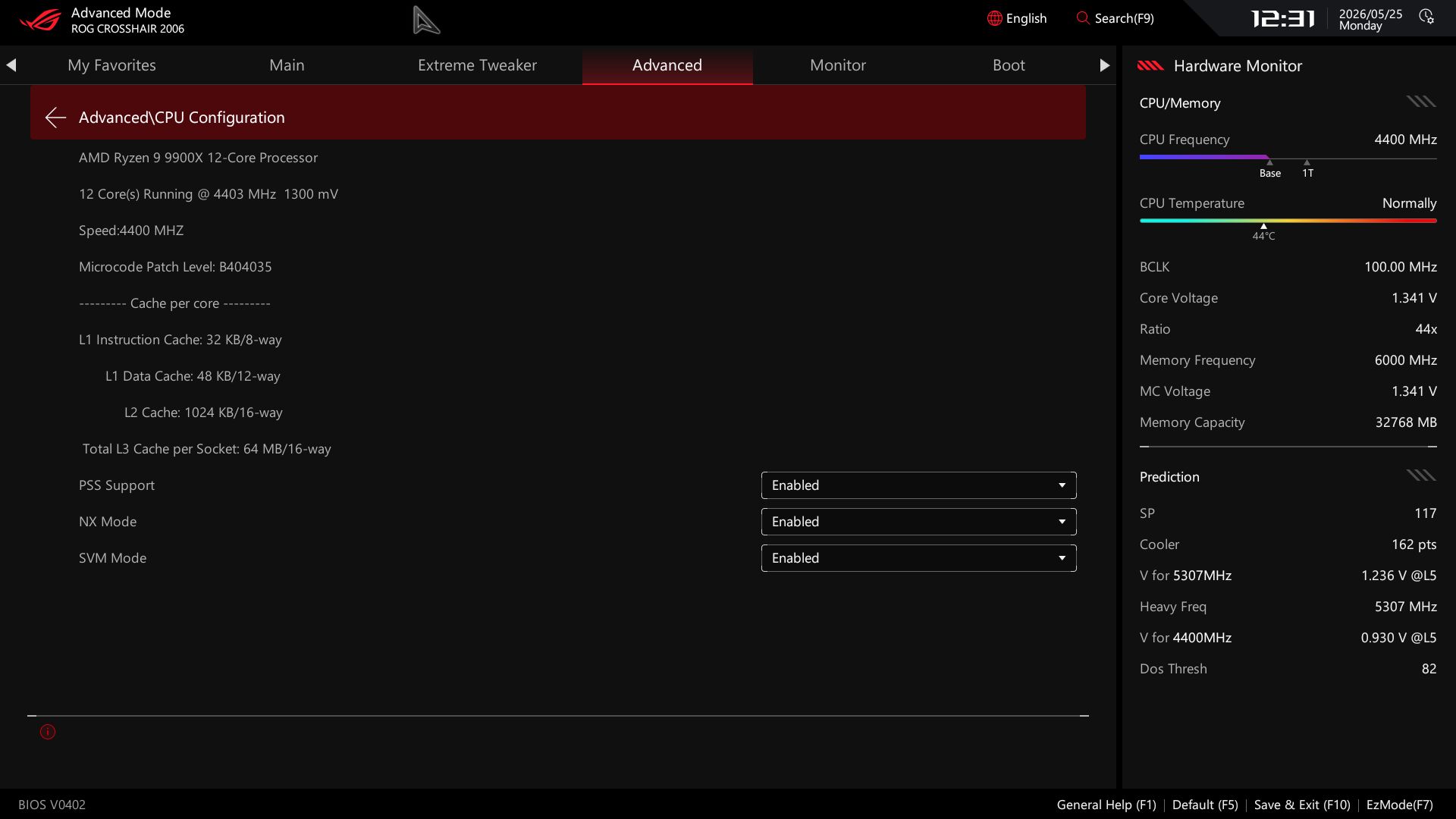
Task: Click the Memory Capacity 32768 MB value
Action: [1406, 422]
